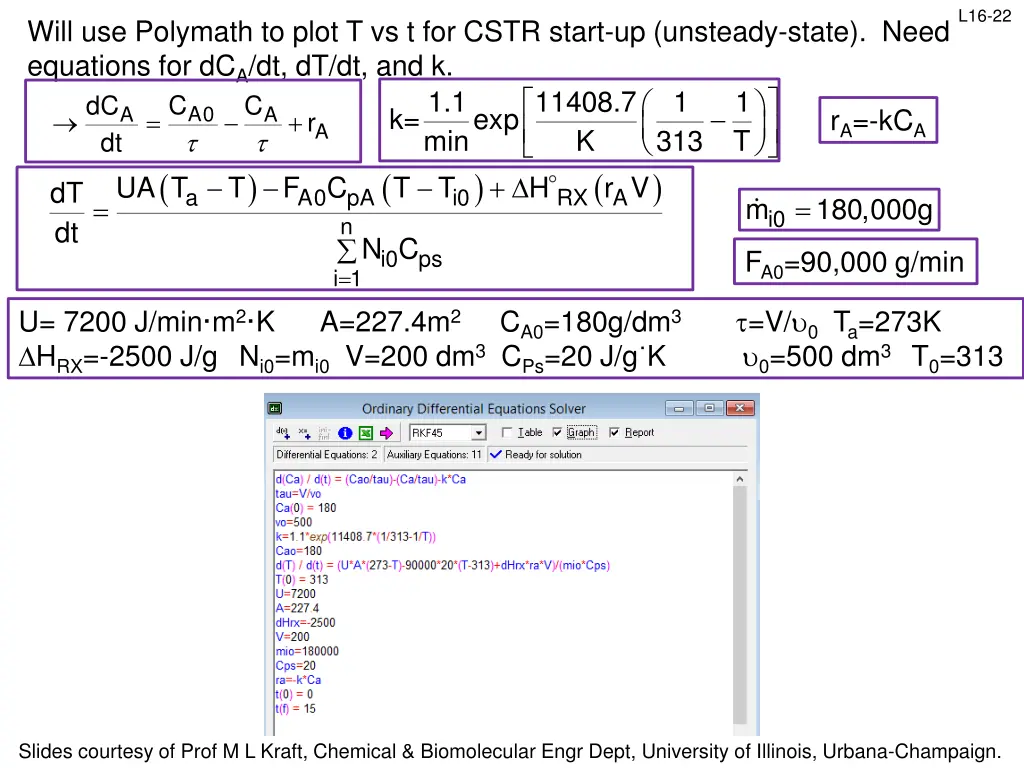Click the 'Cps=20' line
1024x768 pixels.
[x=295, y=666]
